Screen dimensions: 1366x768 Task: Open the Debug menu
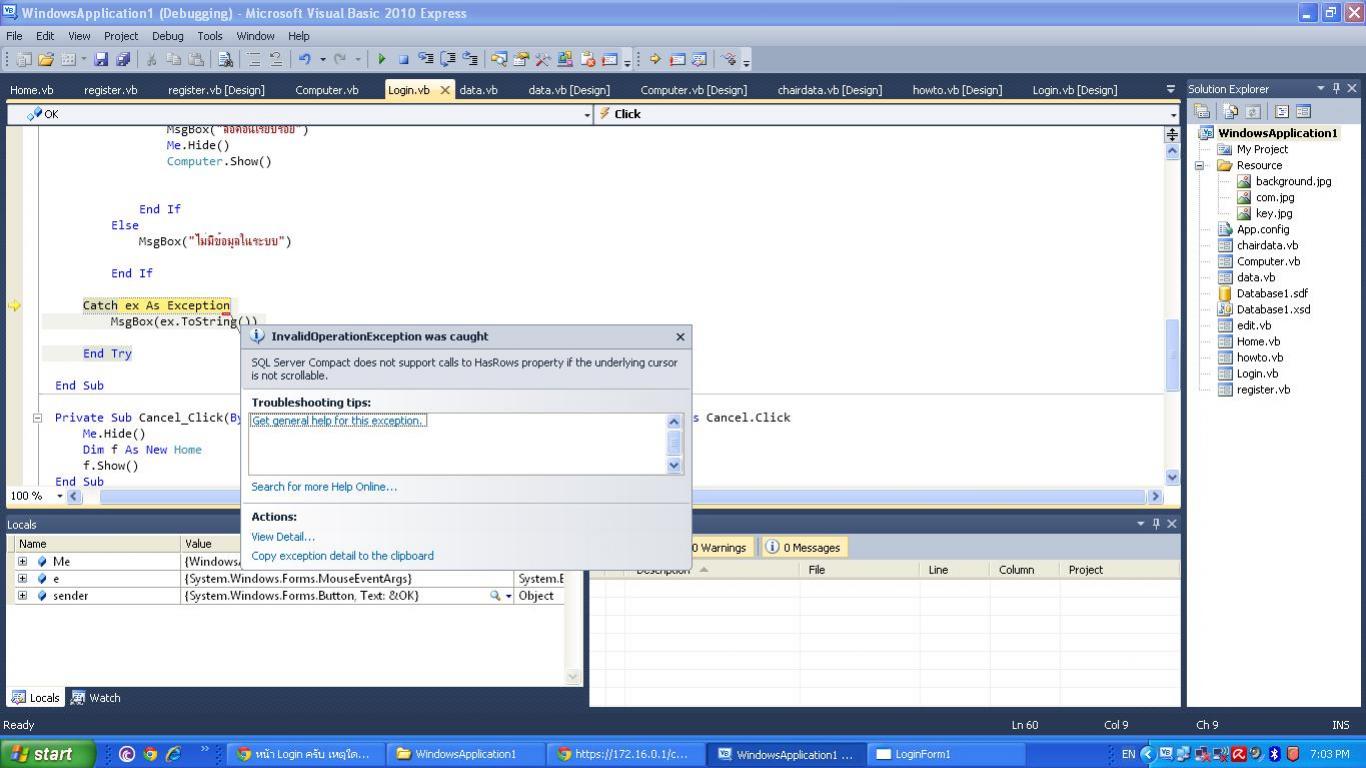pos(167,36)
